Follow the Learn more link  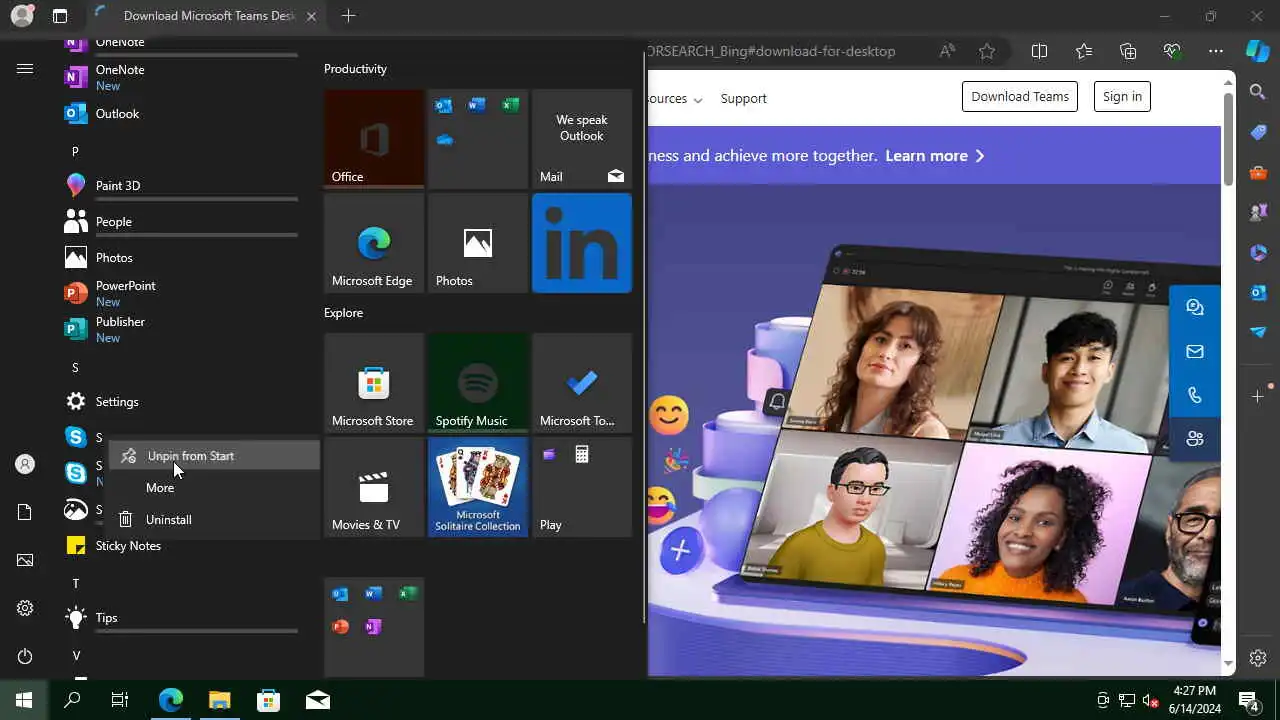coord(934,156)
